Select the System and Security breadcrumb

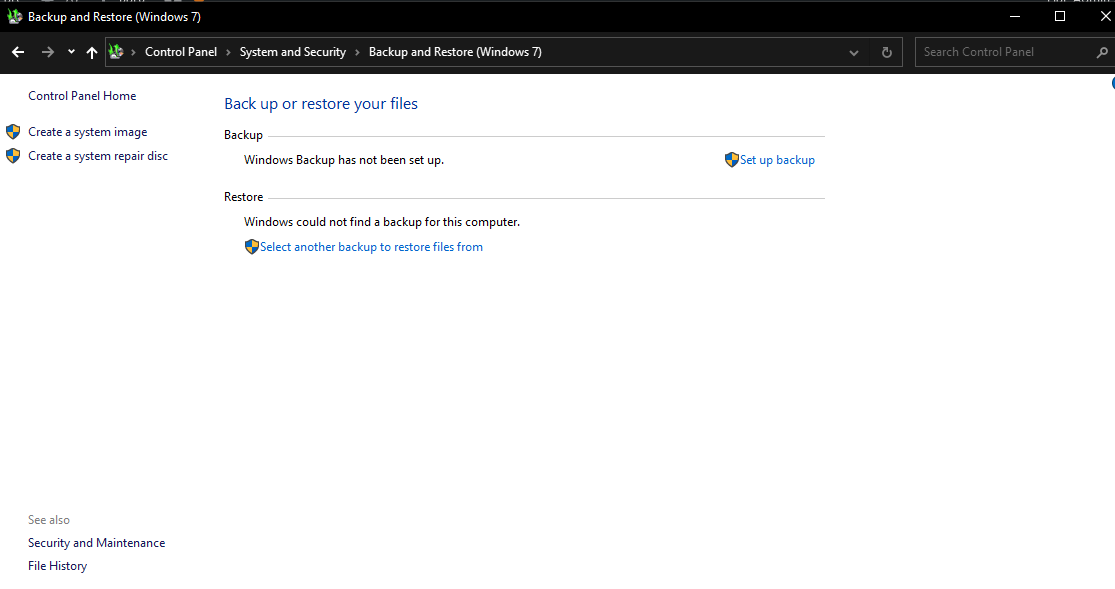coord(292,52)
